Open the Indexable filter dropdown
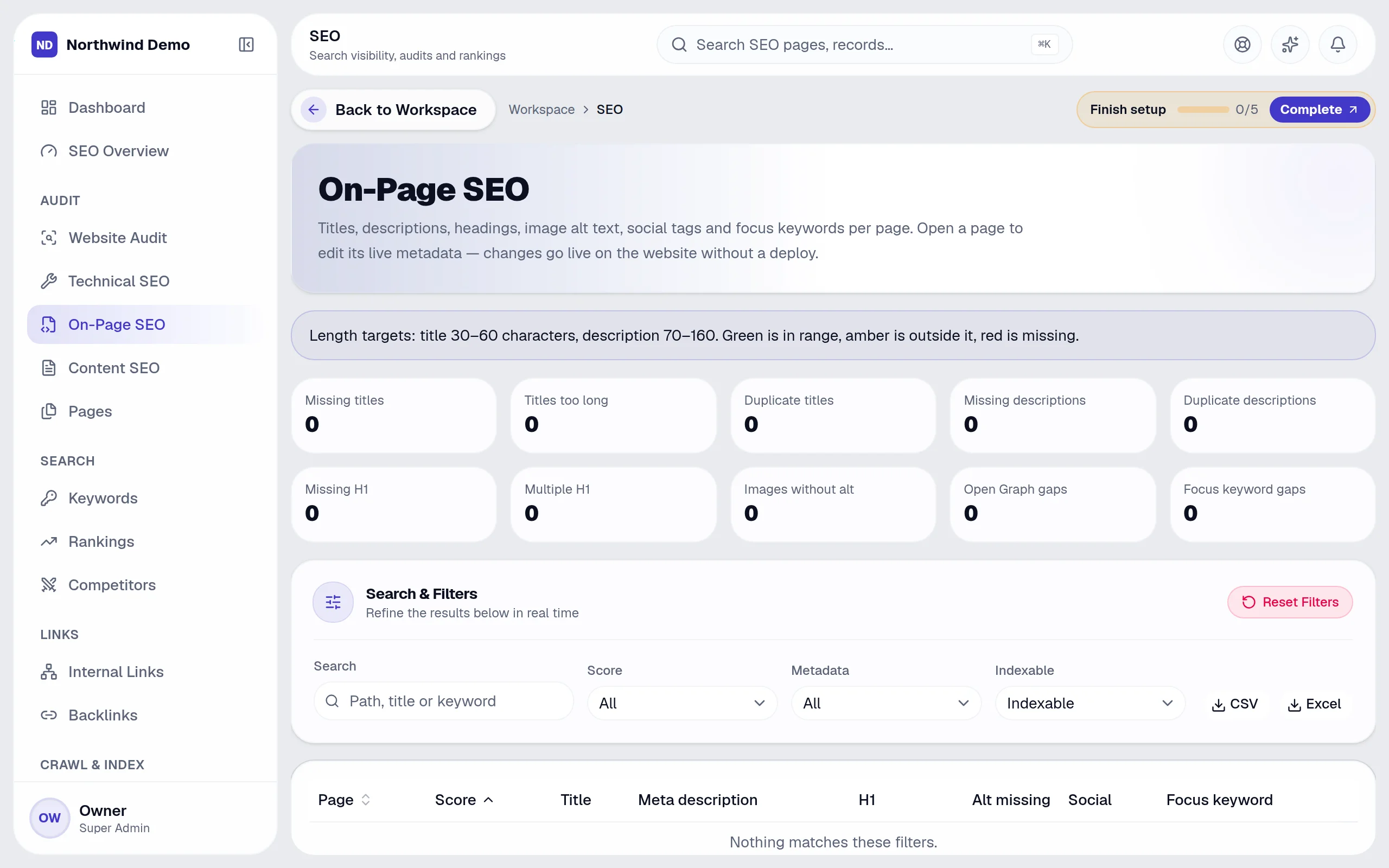Screen dimensions: 1389x868 pos(1090,703)
